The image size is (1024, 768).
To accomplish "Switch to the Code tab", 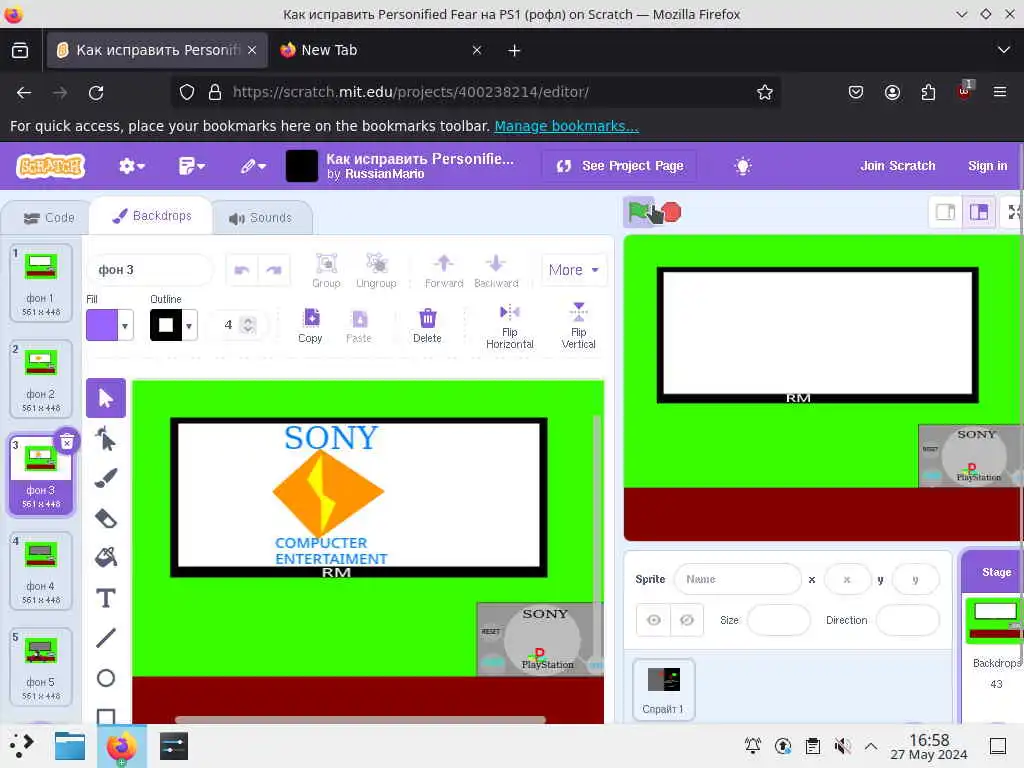I will coord(49,217).
